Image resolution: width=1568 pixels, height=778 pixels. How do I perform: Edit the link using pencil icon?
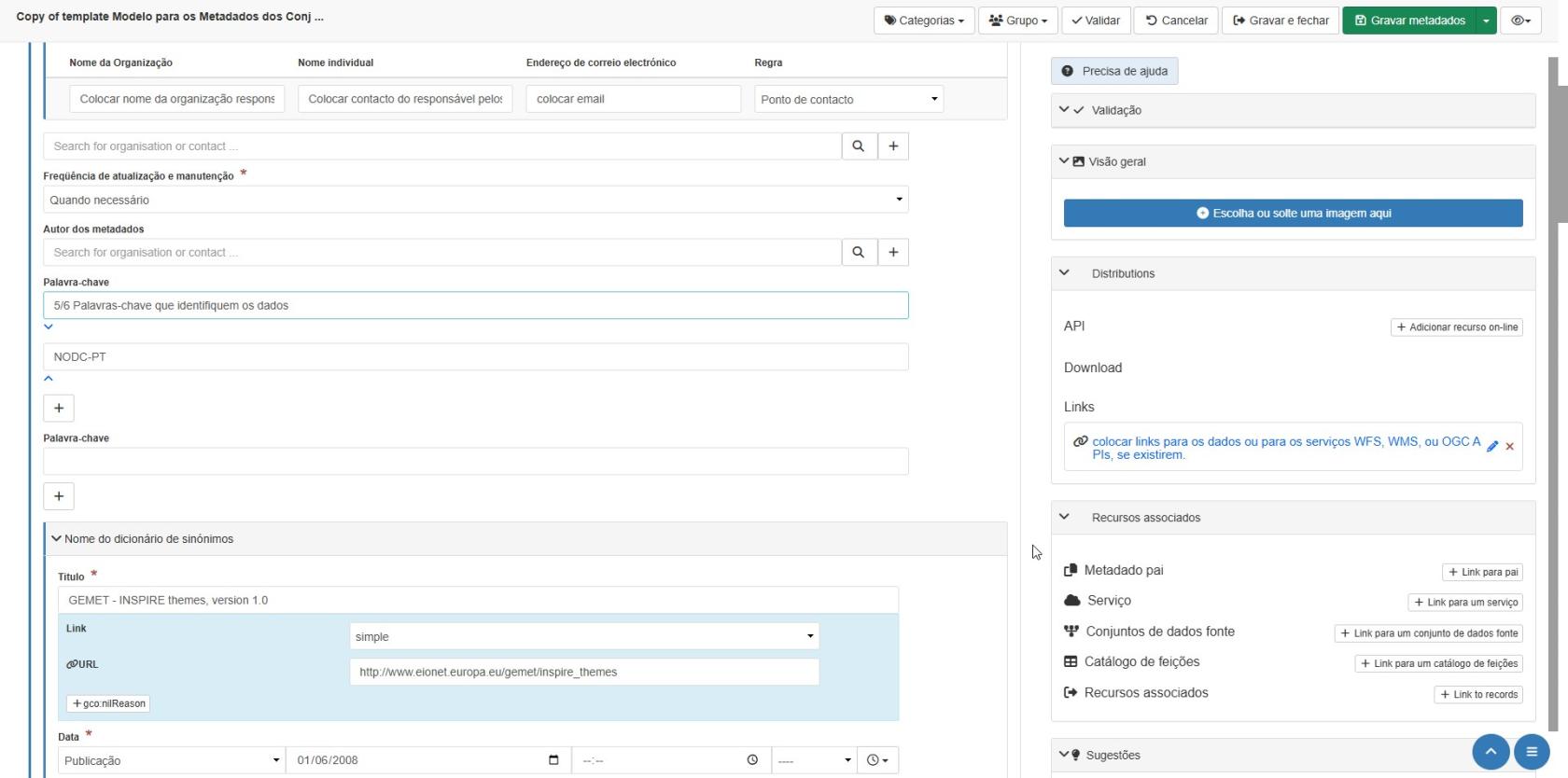[x=1492, y=447]
